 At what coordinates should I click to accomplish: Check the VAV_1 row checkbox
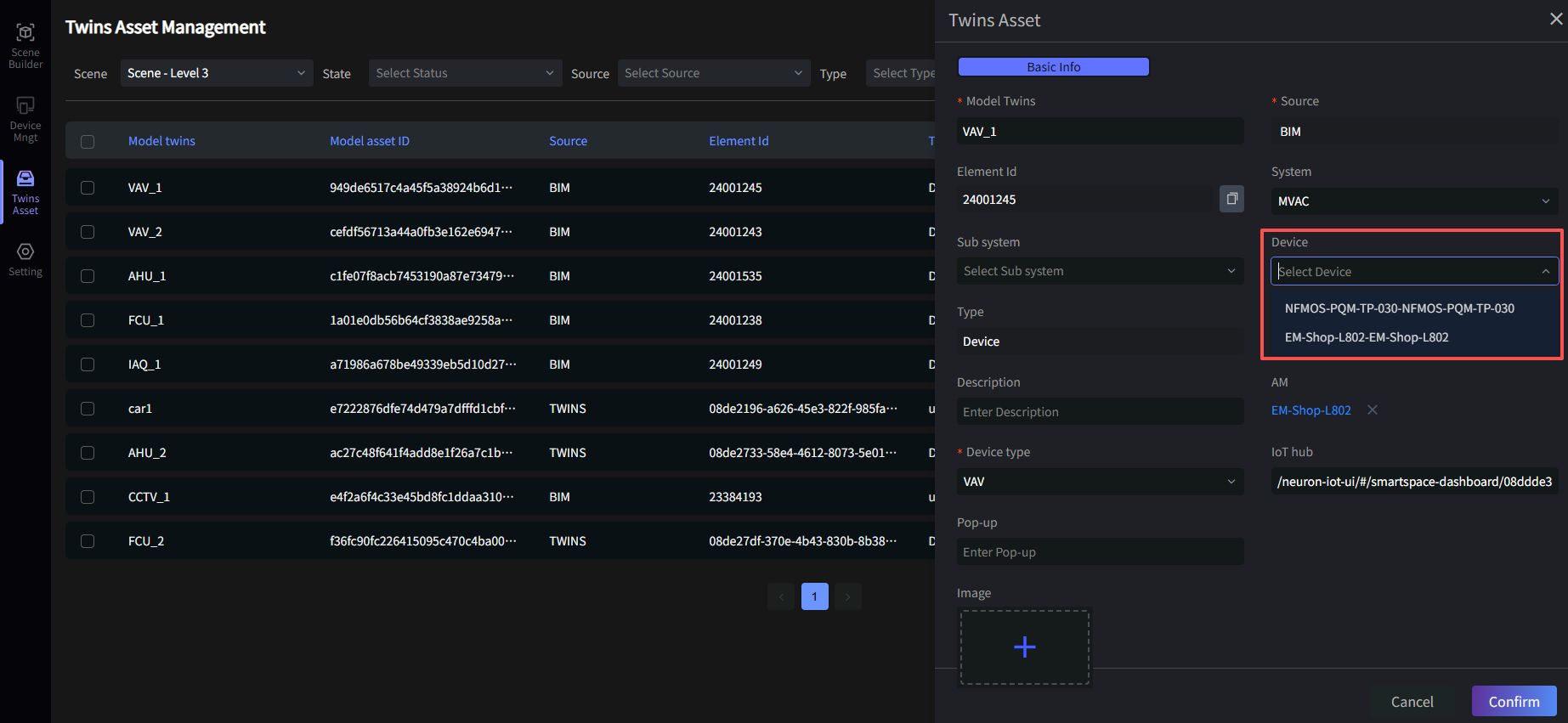[88, 188]
